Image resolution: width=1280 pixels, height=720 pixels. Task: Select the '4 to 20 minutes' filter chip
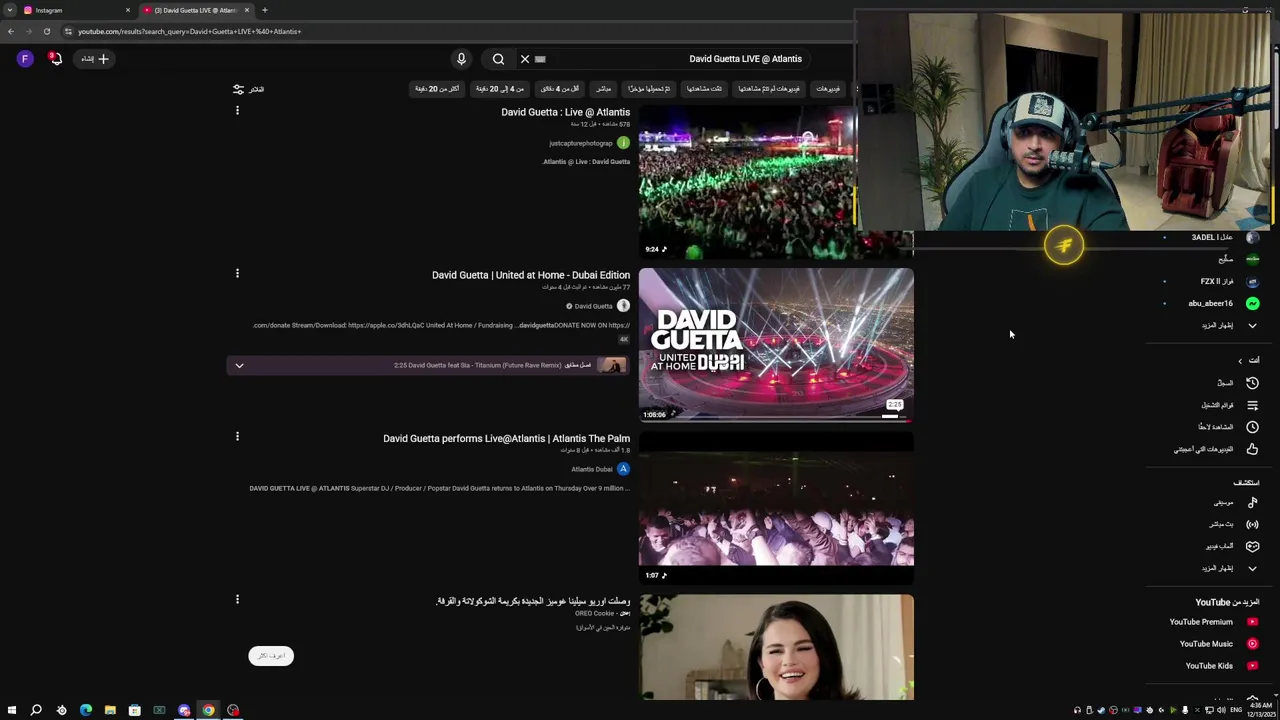tap(500, 89)
